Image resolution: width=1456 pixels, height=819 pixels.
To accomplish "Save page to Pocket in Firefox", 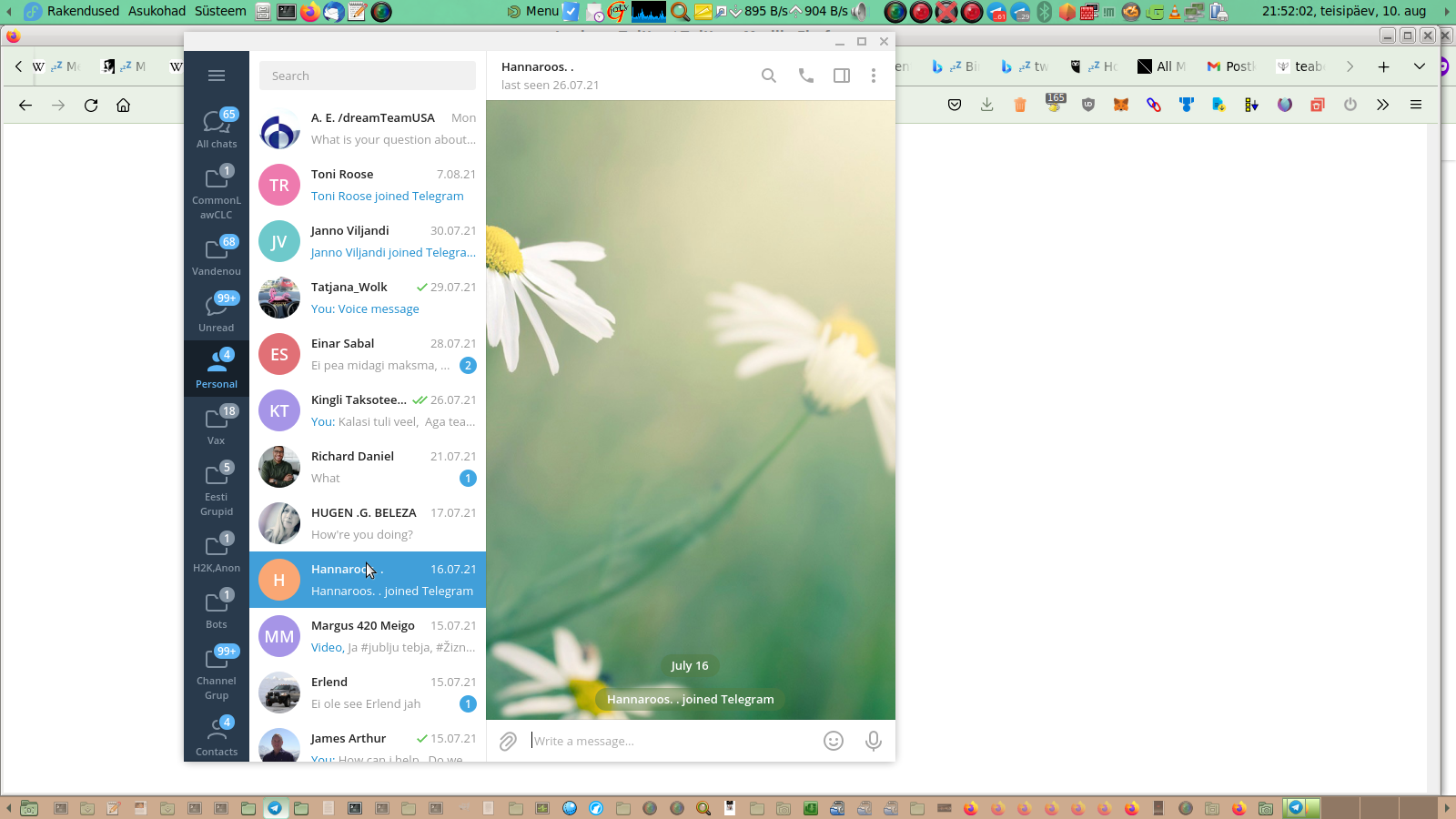I will pyautogui.click(x=955, y=105).
